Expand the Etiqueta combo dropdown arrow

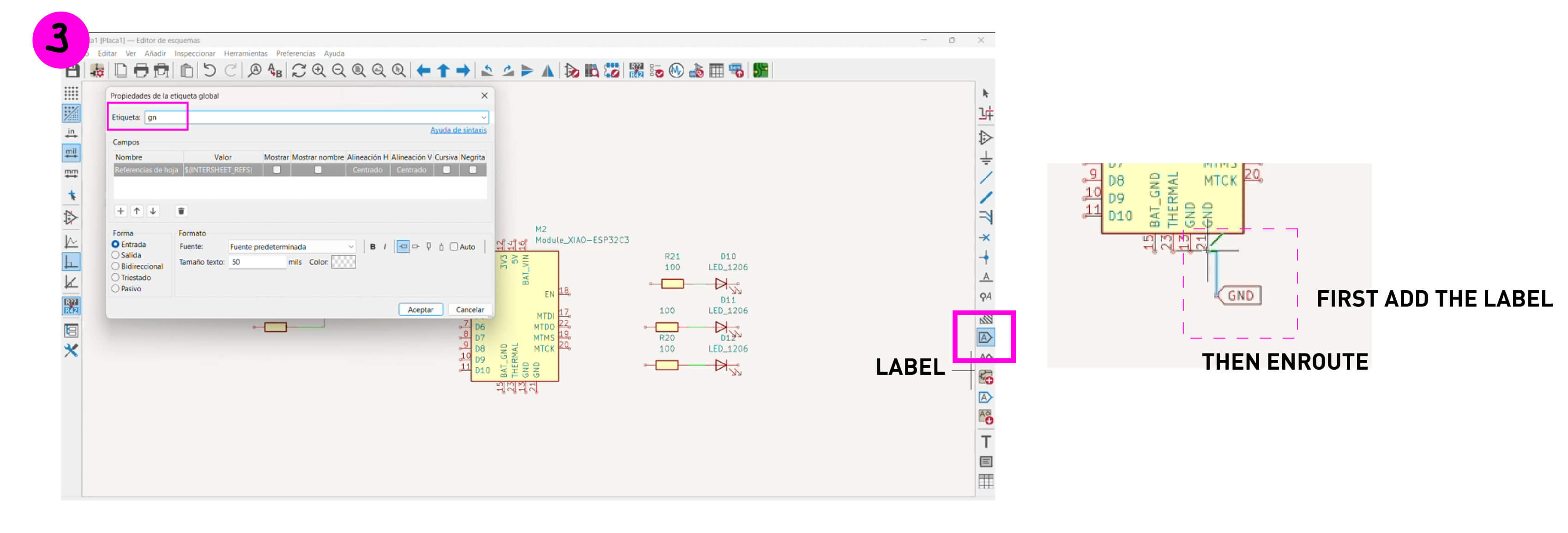coord(483,117)
